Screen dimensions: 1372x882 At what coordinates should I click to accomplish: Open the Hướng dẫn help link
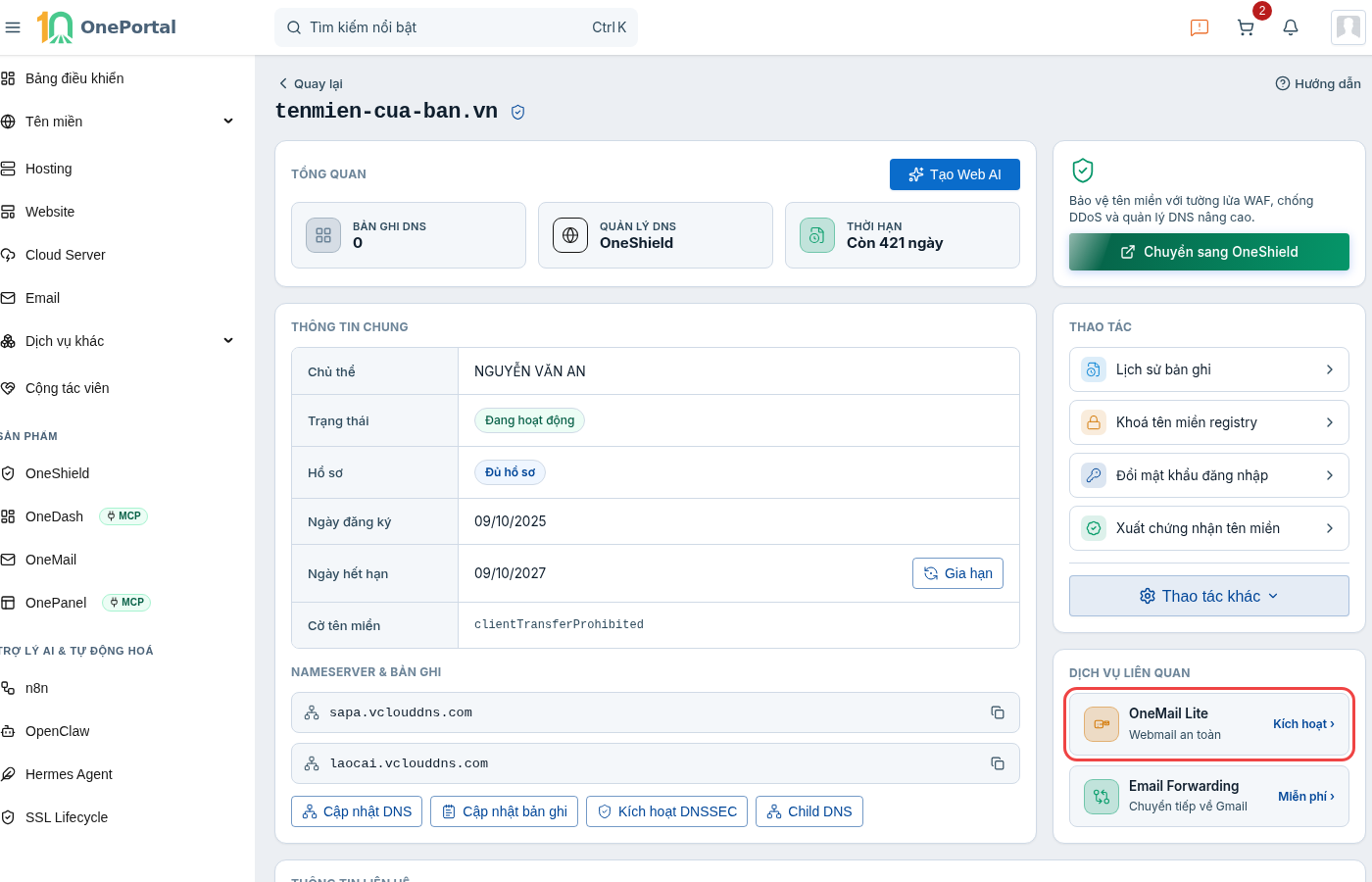coord(1318,83)
